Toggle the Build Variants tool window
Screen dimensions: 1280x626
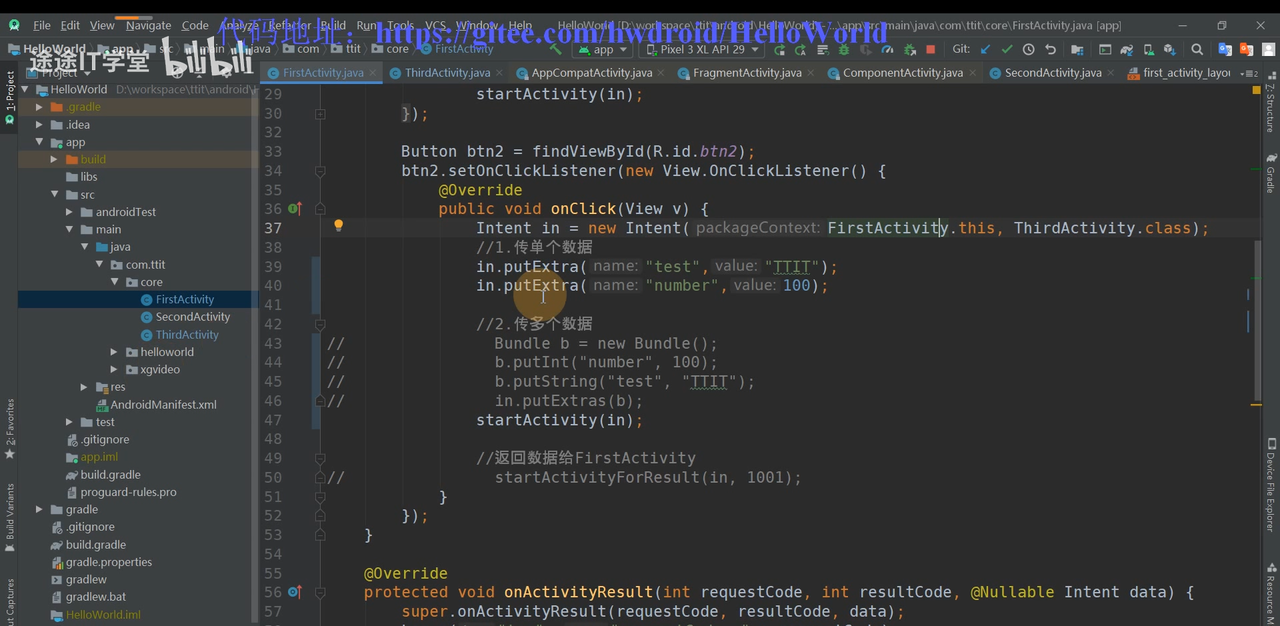(9, 516)
